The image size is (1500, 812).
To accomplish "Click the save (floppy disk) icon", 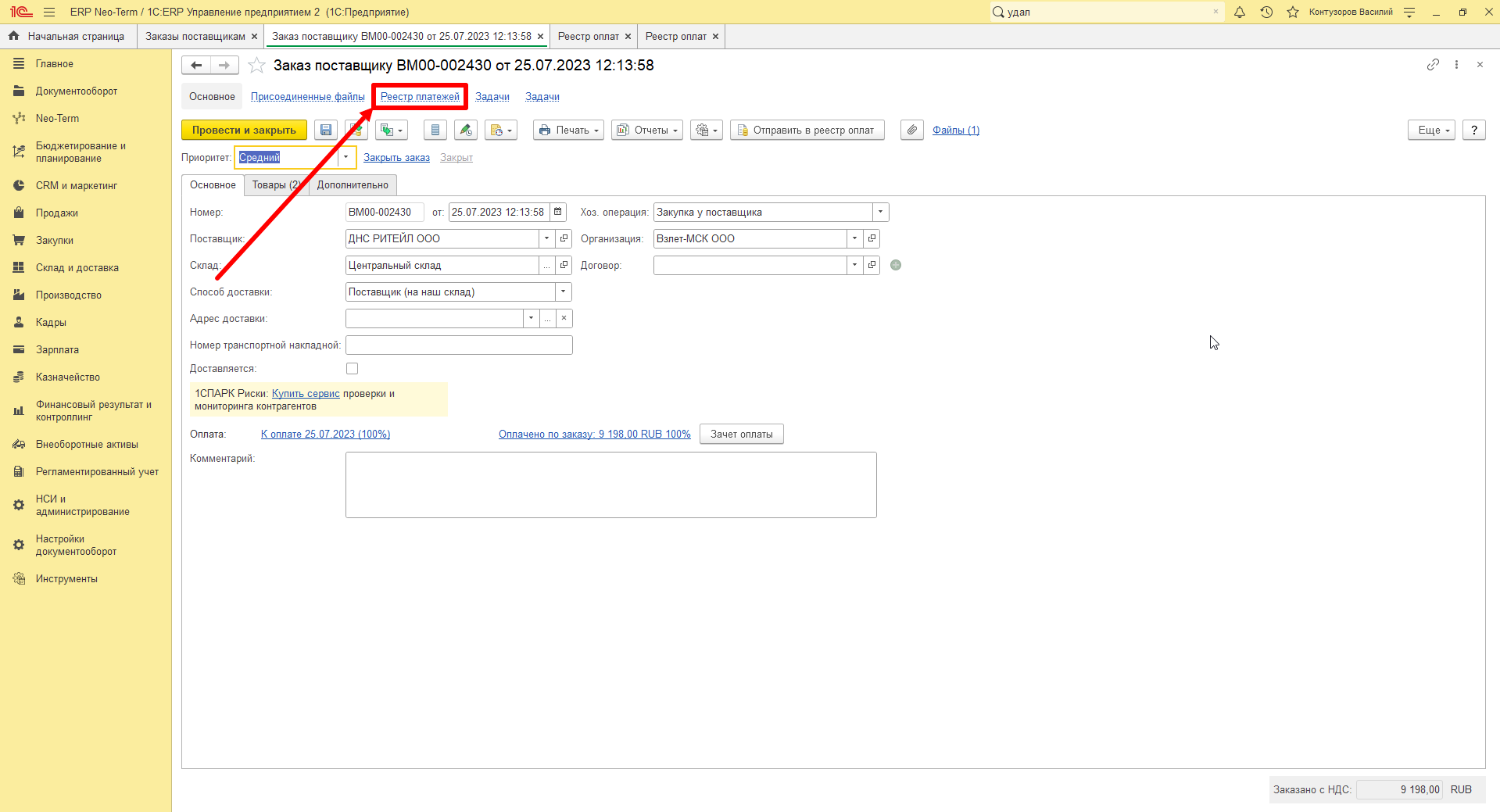I will click(x=326, y=131).
